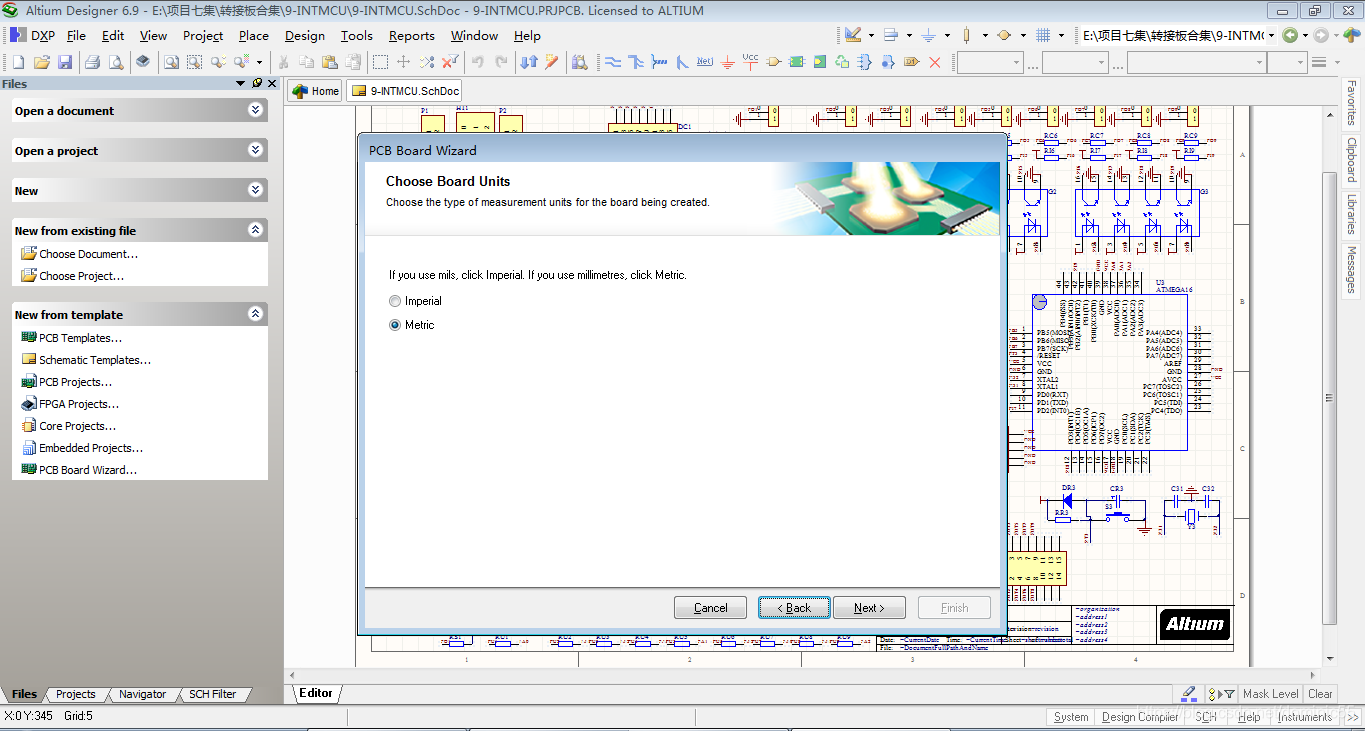Cut selection with scissors icon
The width and height of the screenshot is (1365, 731).
click(x=283, y=62)
